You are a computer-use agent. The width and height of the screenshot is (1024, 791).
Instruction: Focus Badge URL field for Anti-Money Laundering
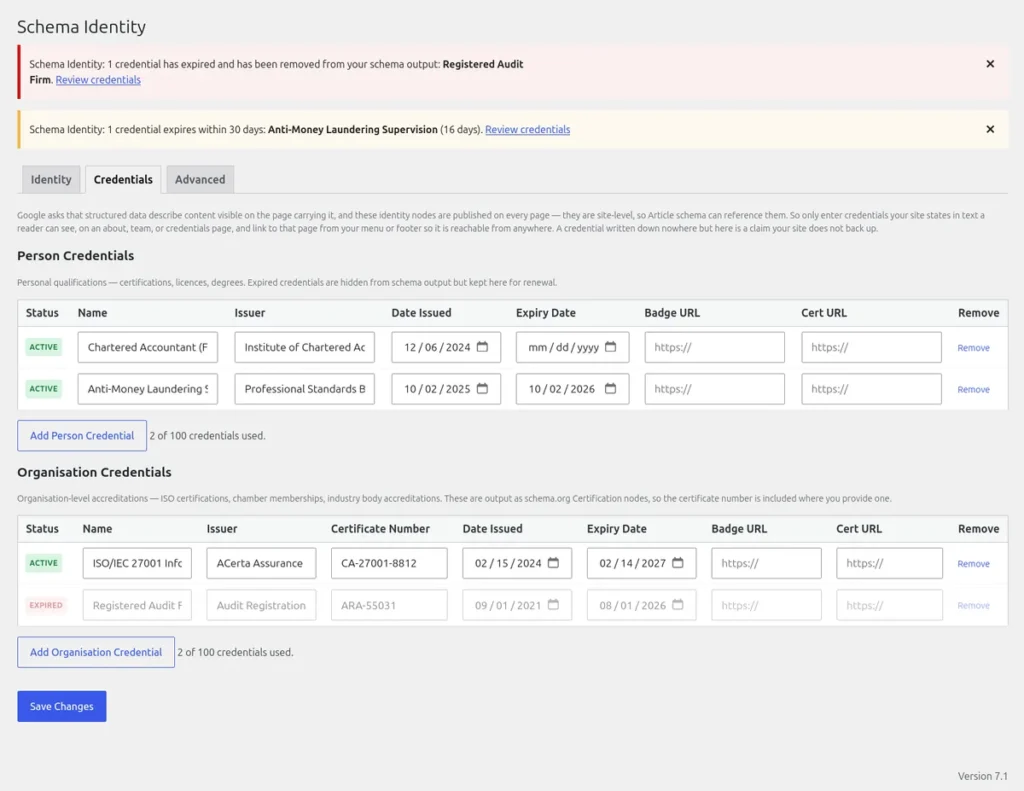714,389
